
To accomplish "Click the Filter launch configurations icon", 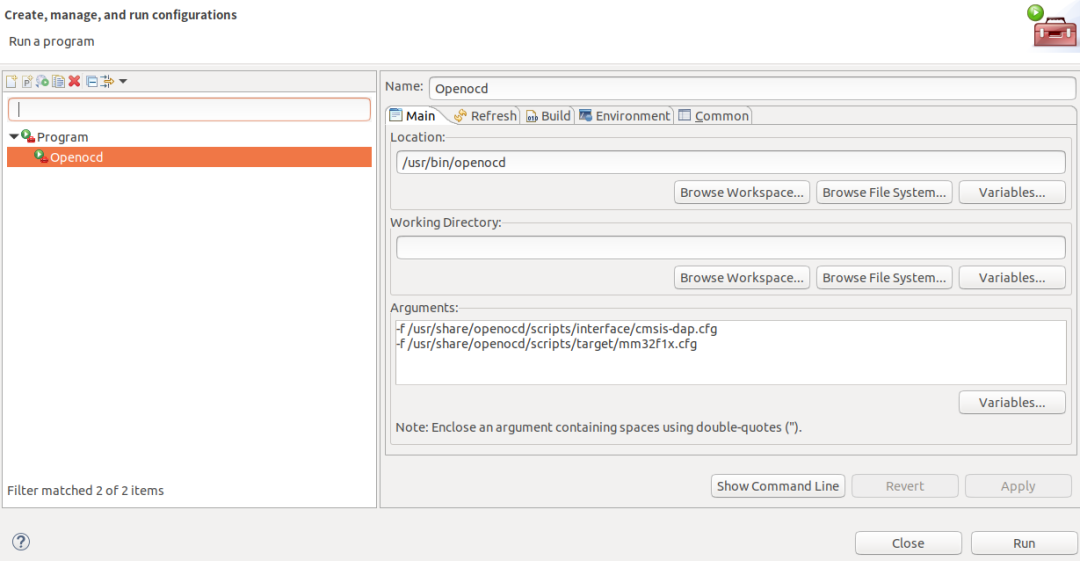I will tap(107, 81).
